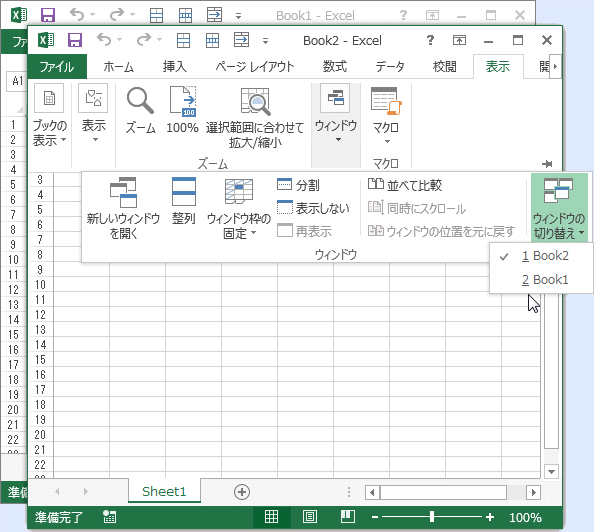Screen dimensions: 594x532
Task: Switch to Page Layout view in status bar
Action: coord(310,517)
